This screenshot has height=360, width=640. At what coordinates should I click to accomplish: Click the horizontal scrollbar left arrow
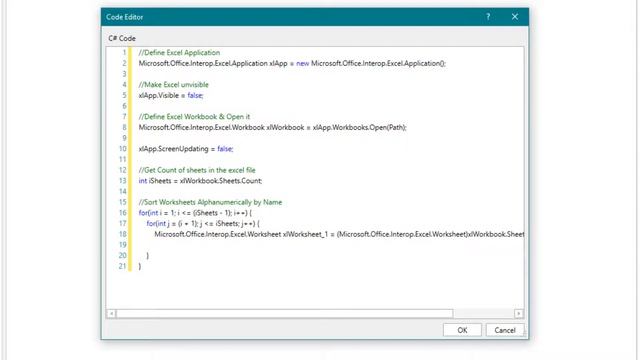click(111, 313)
